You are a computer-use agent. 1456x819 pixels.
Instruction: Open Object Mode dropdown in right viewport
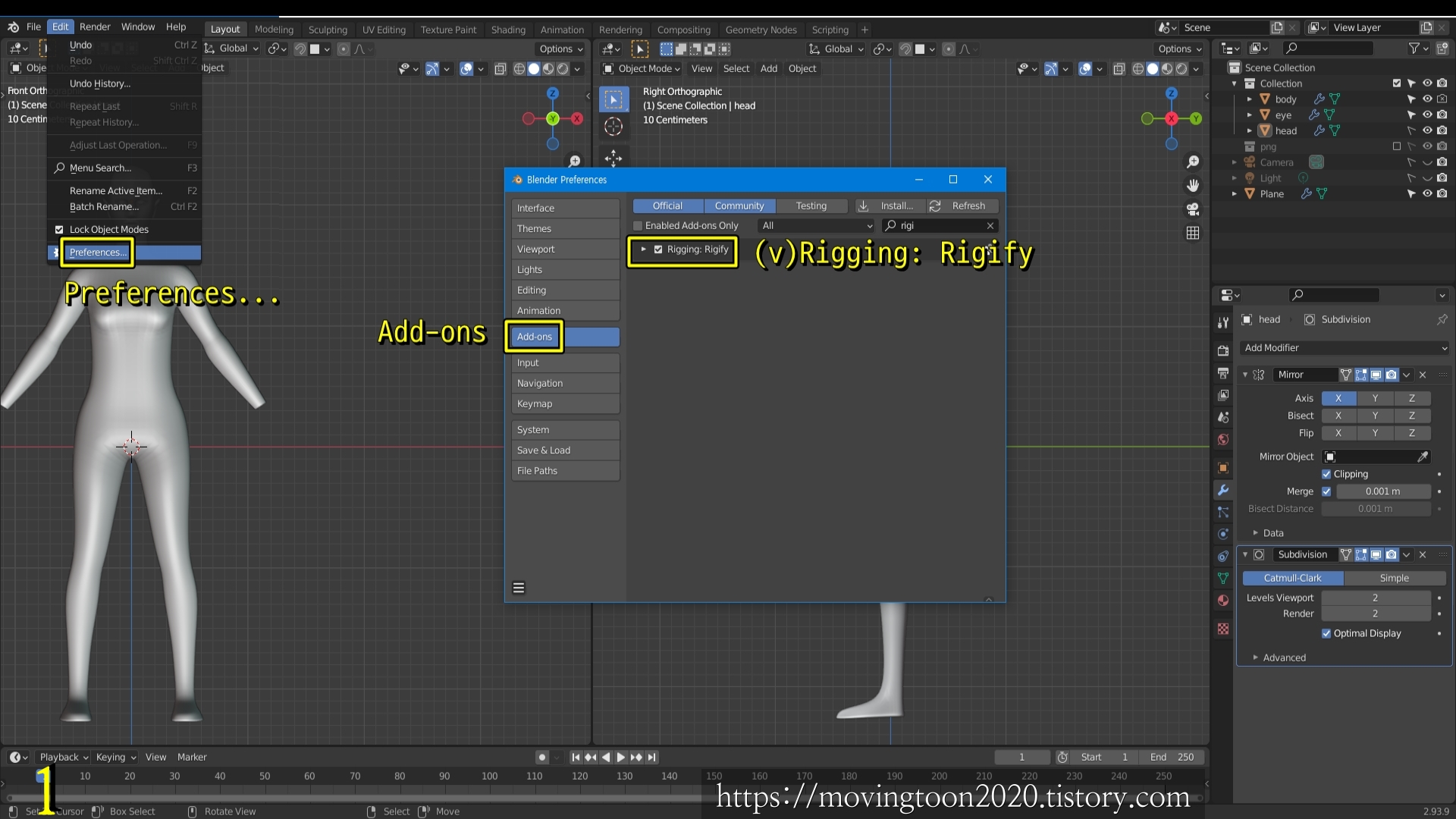pyautogui.click(x=642, y=68)
